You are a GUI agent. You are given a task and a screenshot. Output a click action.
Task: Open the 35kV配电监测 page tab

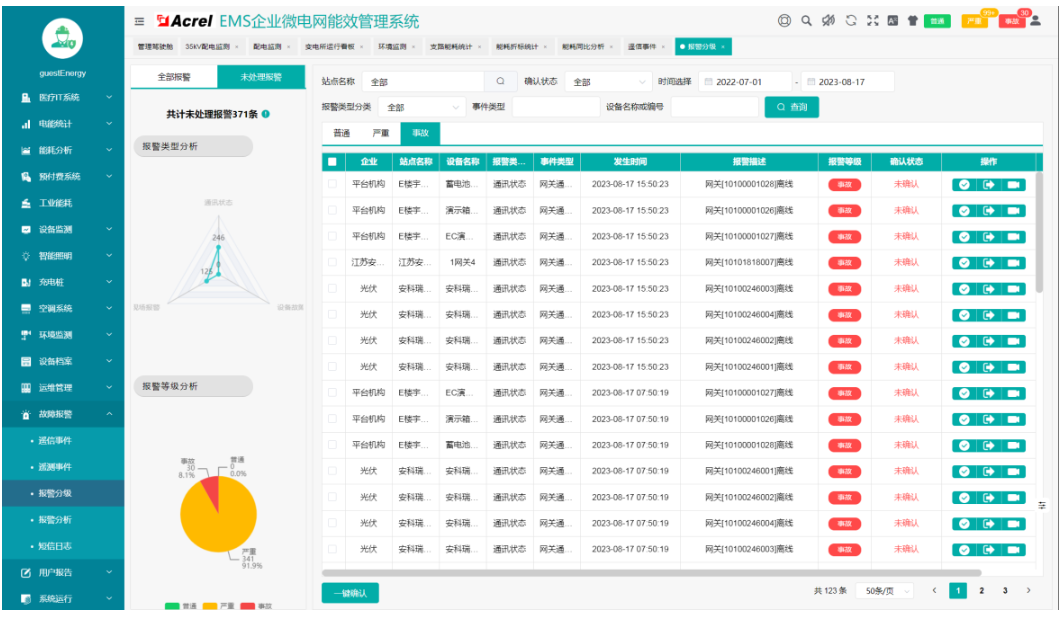[x=208, y=47]
